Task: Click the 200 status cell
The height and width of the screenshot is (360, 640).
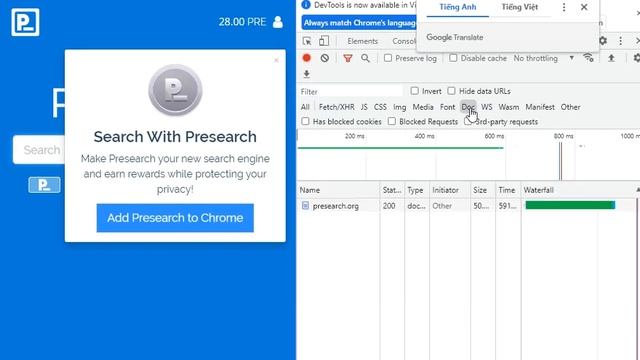Action: coord(389,206)
